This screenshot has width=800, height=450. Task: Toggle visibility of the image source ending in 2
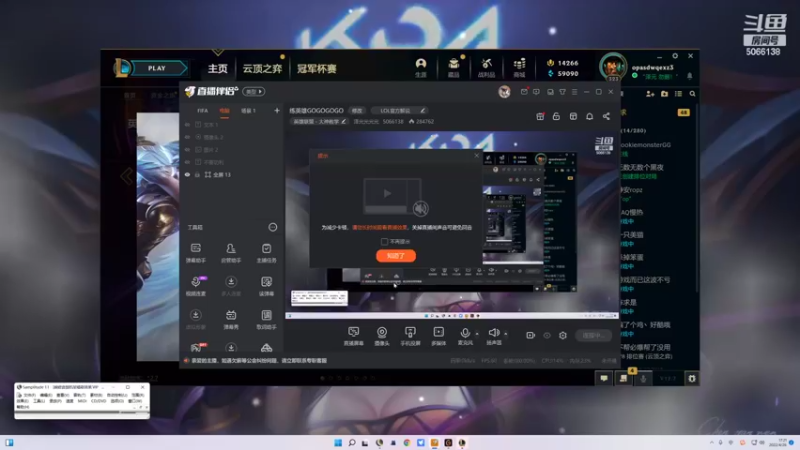(187, 149)
